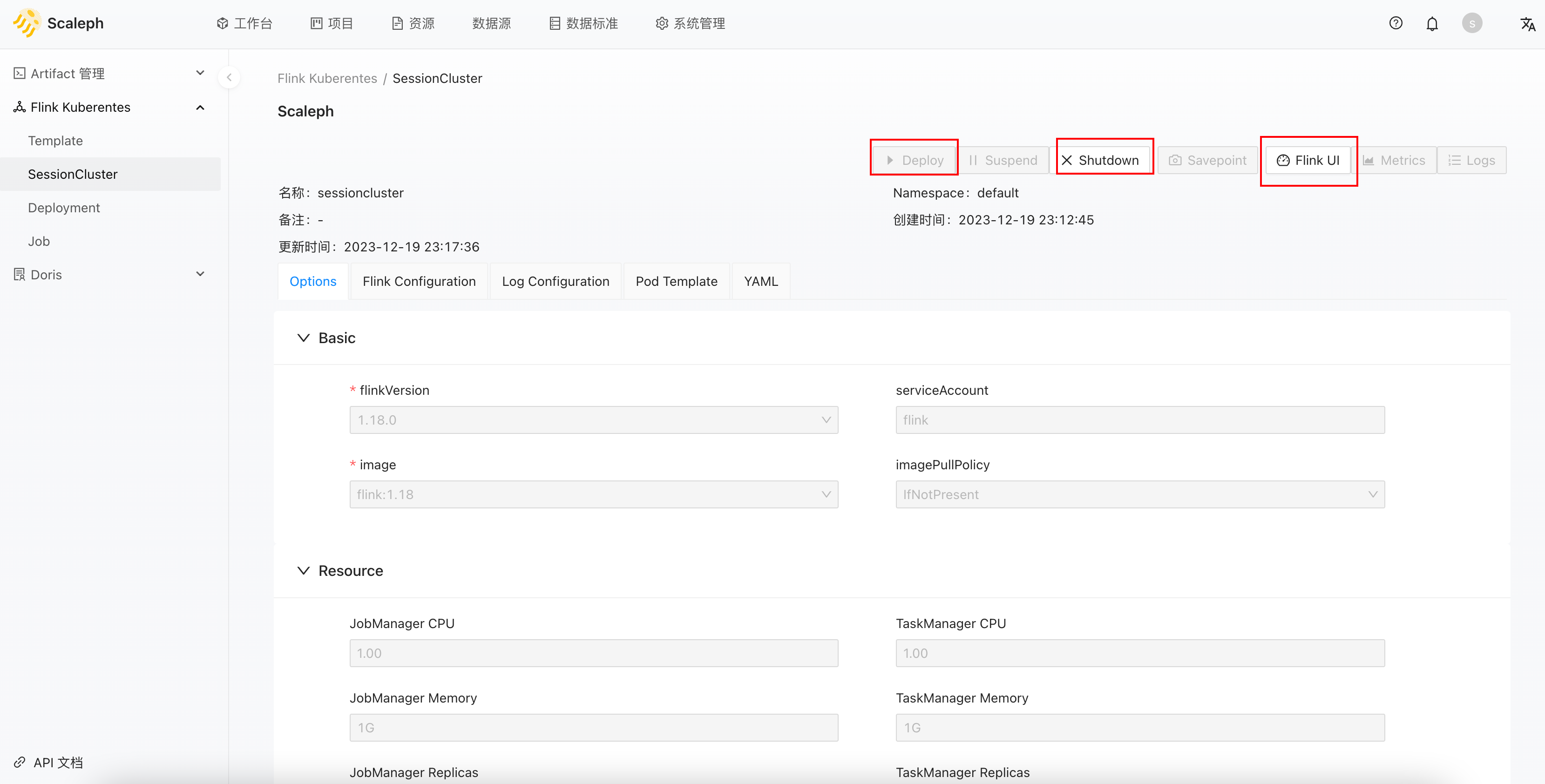The height and width of the screenshot is (784, 1545).
Task: Click the Artifact 管理 terminal icon
Action: tap(20, 73)
